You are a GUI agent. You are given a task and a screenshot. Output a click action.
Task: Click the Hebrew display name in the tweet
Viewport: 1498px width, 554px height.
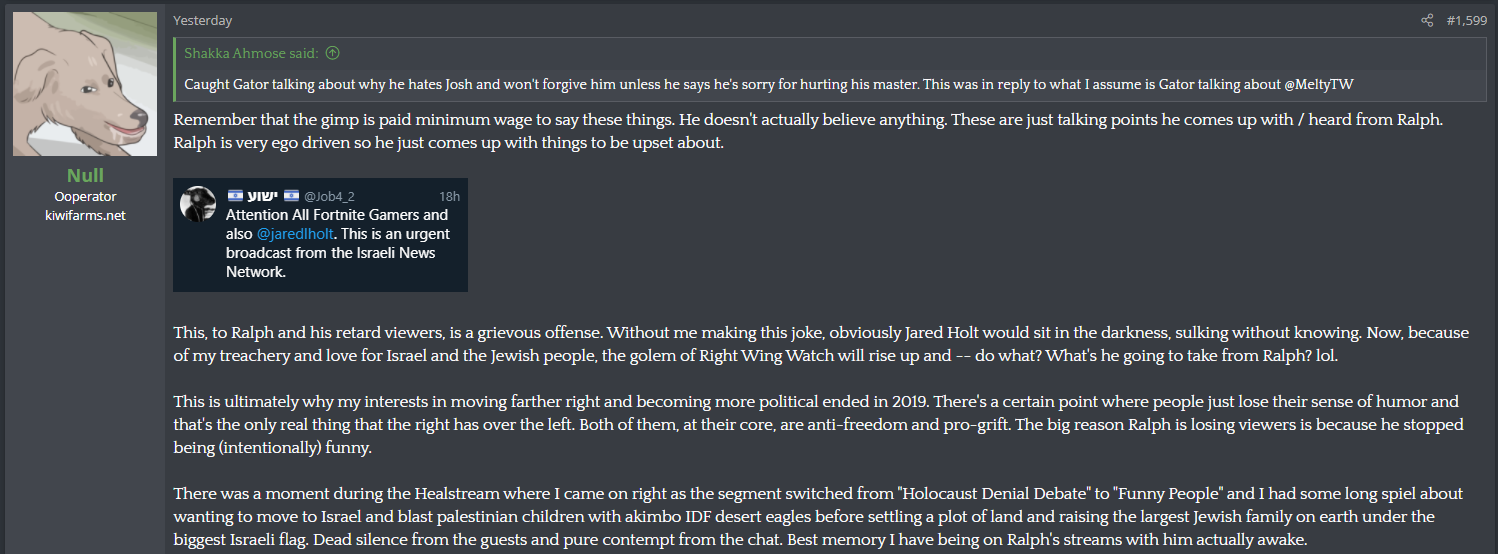(x=263, y=195)
